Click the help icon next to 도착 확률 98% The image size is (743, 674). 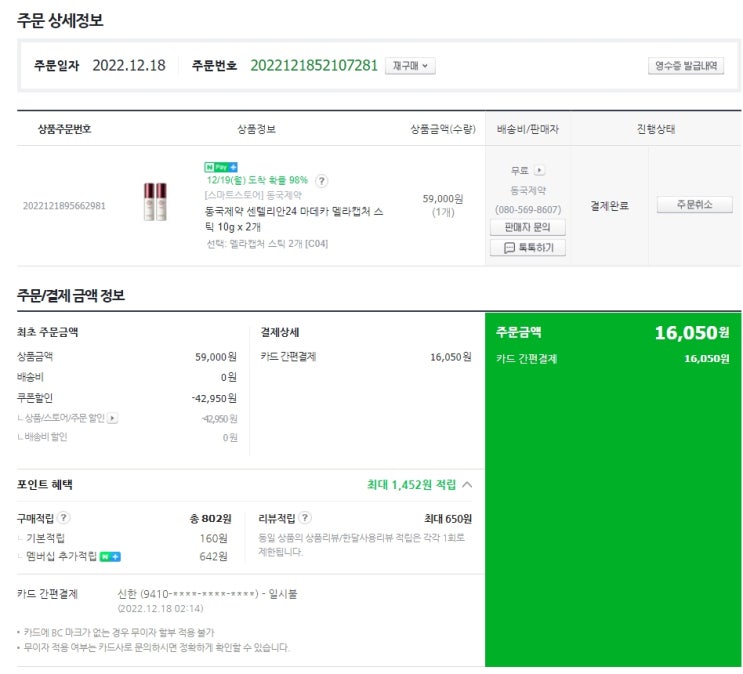(322, 181)
